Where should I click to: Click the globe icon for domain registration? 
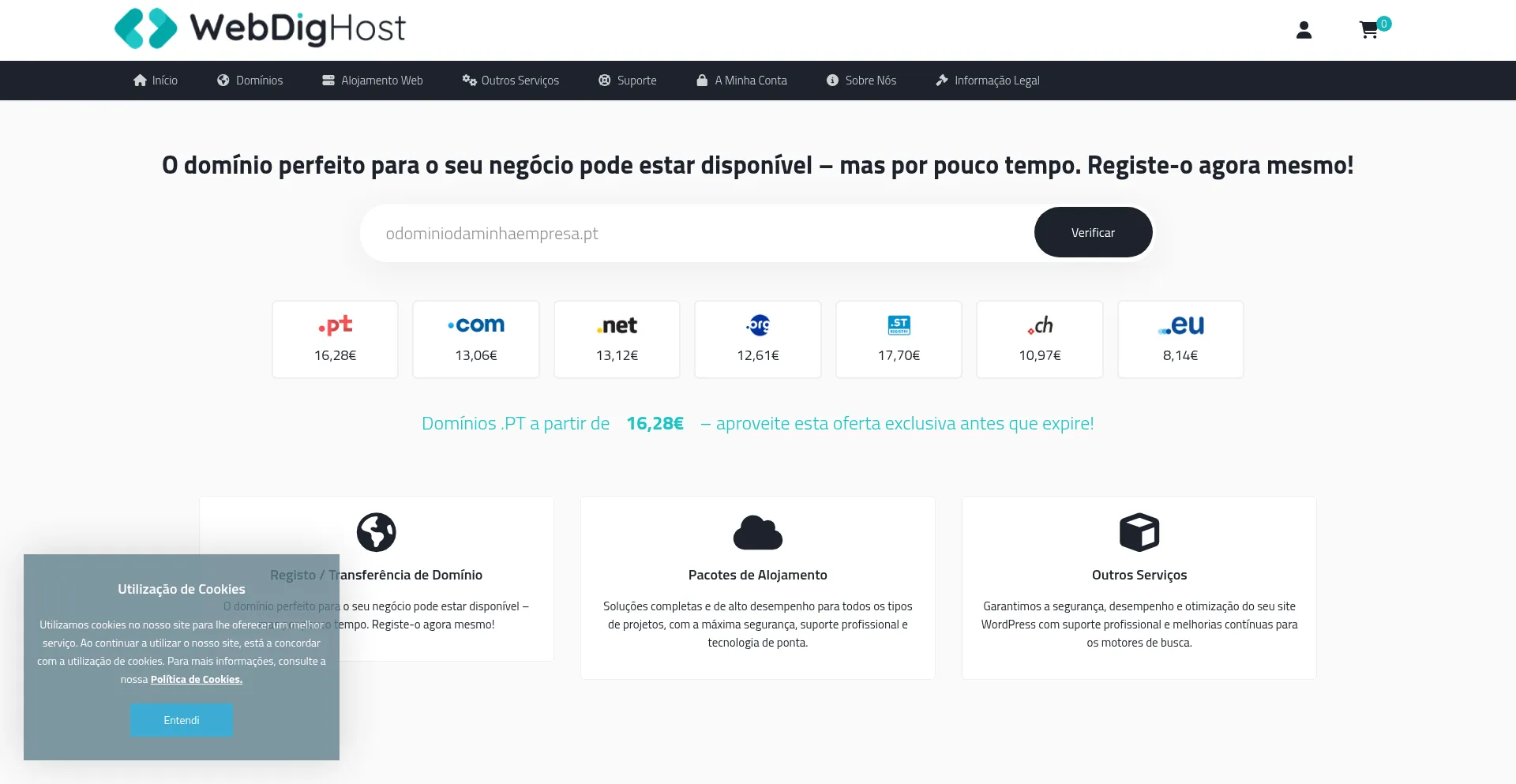(377, 532)
